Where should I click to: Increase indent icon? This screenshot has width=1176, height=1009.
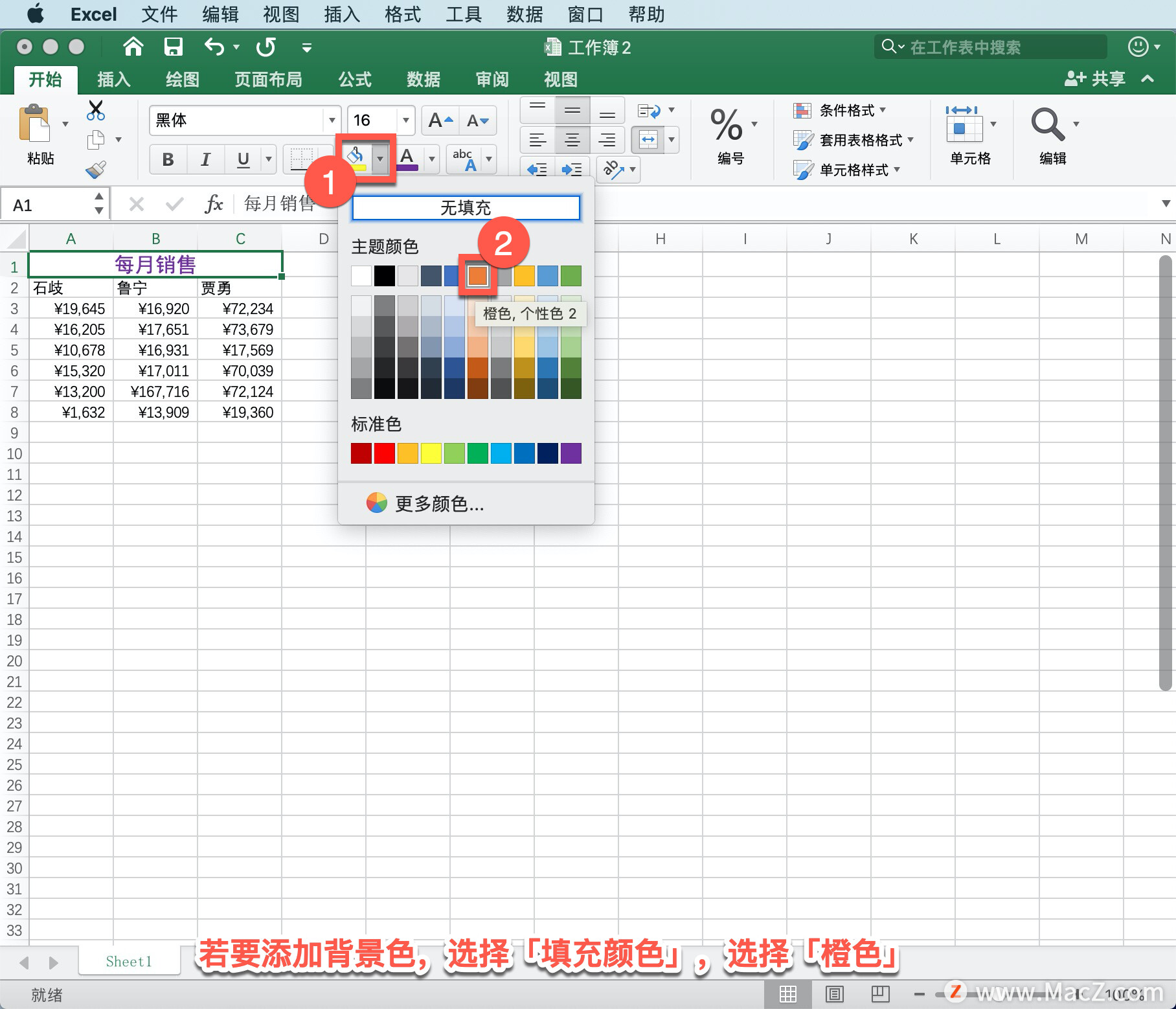[x=572, y=169]
